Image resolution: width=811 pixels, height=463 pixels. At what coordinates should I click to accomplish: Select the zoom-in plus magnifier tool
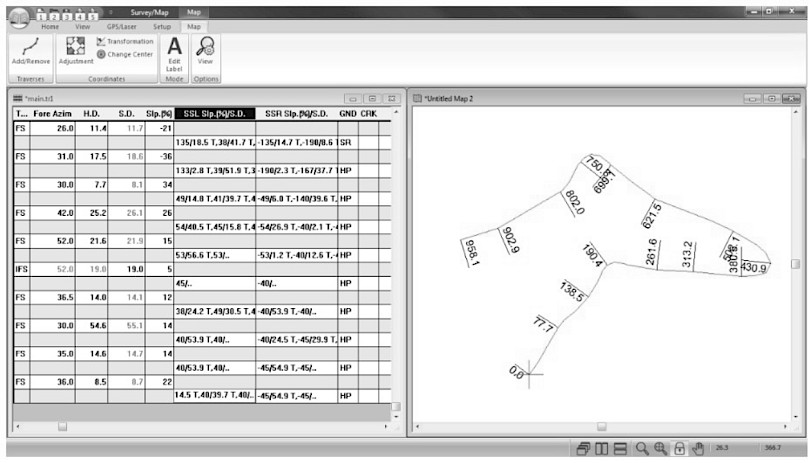[x=661, y=450]
